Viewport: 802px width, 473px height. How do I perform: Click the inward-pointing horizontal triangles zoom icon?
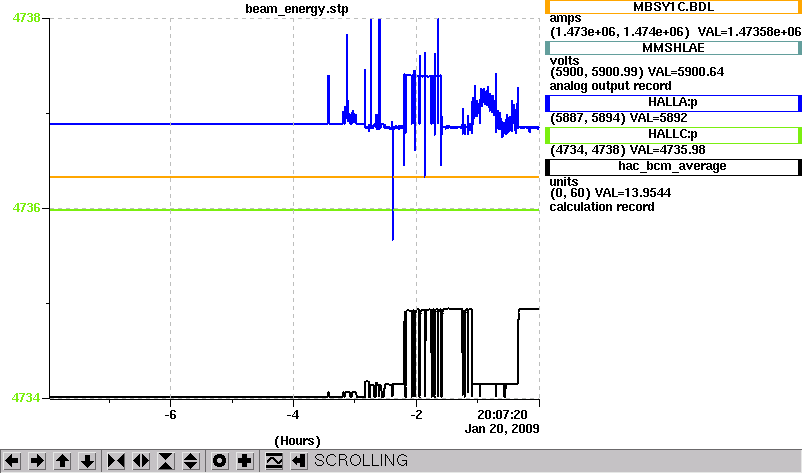click(x=116, y=461)
